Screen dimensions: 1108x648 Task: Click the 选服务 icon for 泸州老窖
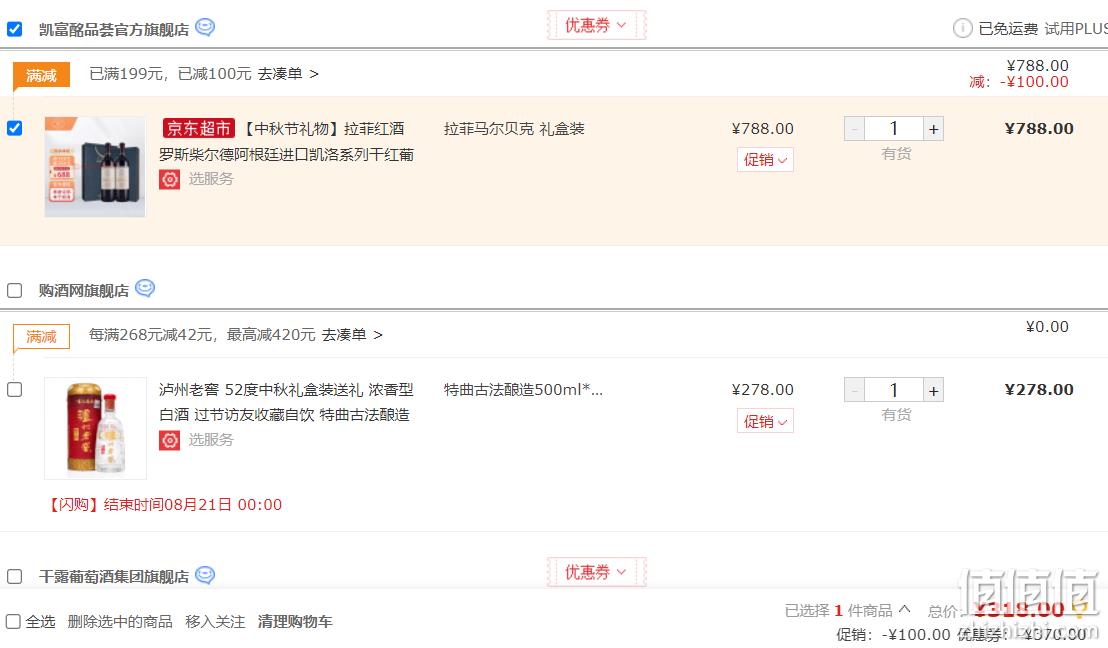[170, 441]
